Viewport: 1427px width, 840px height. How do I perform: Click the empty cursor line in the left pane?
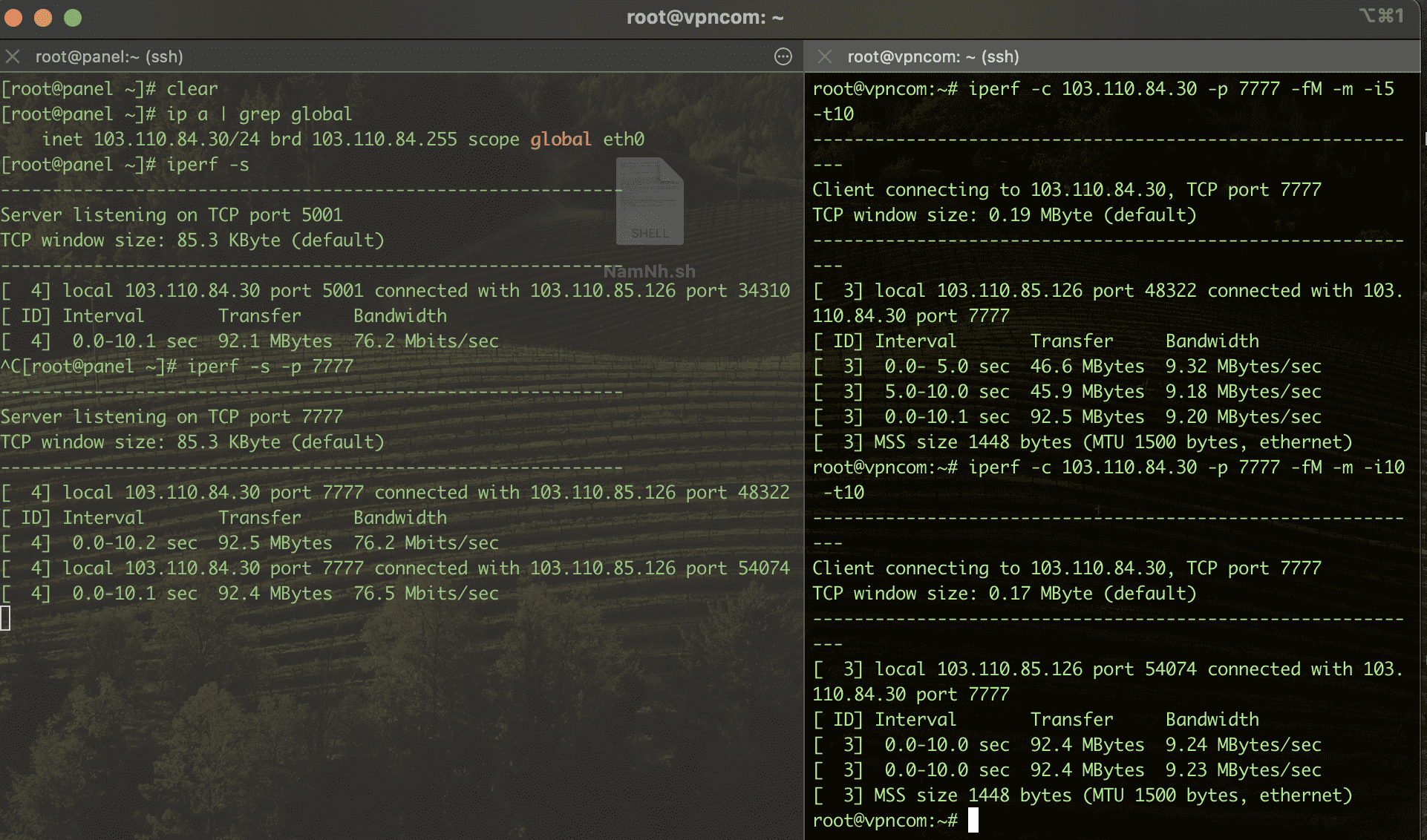click(x=6, y=618)
